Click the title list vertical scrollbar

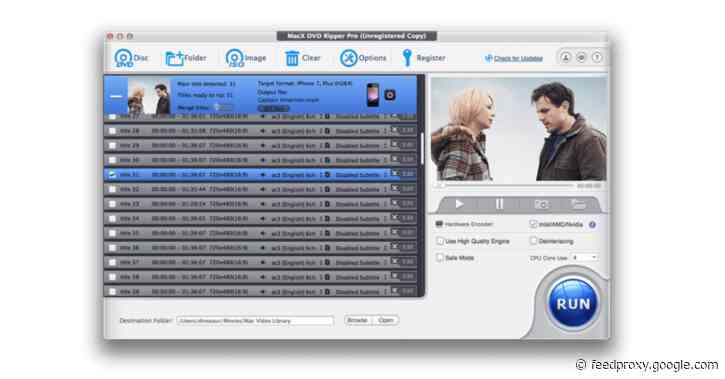(x=421, y=149)
